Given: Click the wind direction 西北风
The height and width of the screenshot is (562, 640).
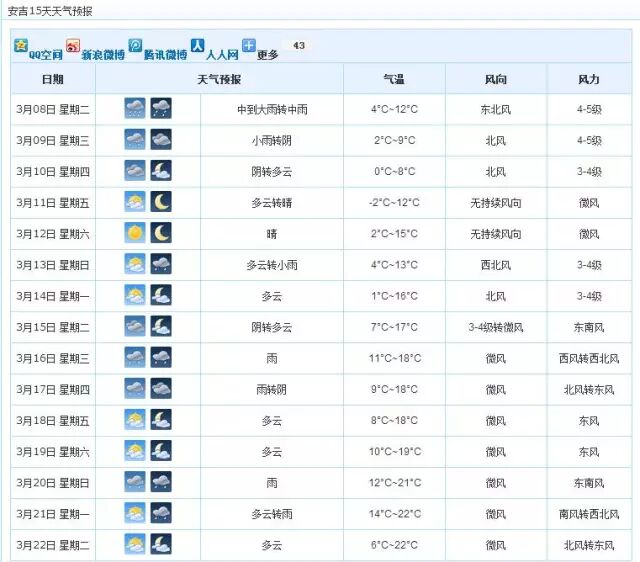Looking at the screenshot, I should click(x=496, y=265).
